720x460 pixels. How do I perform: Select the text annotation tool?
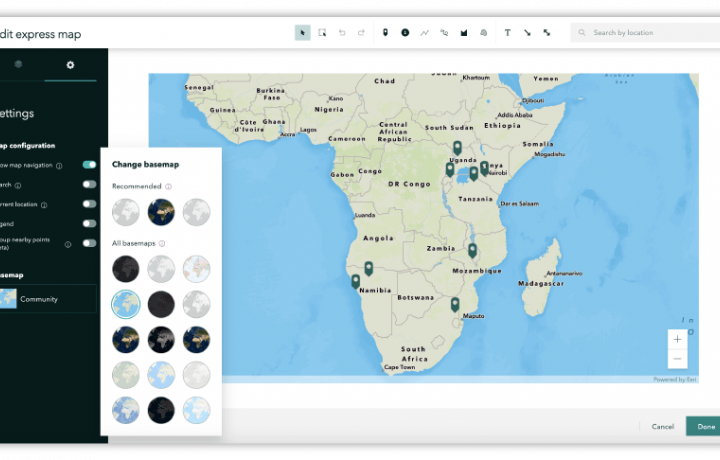coord(507,33)
